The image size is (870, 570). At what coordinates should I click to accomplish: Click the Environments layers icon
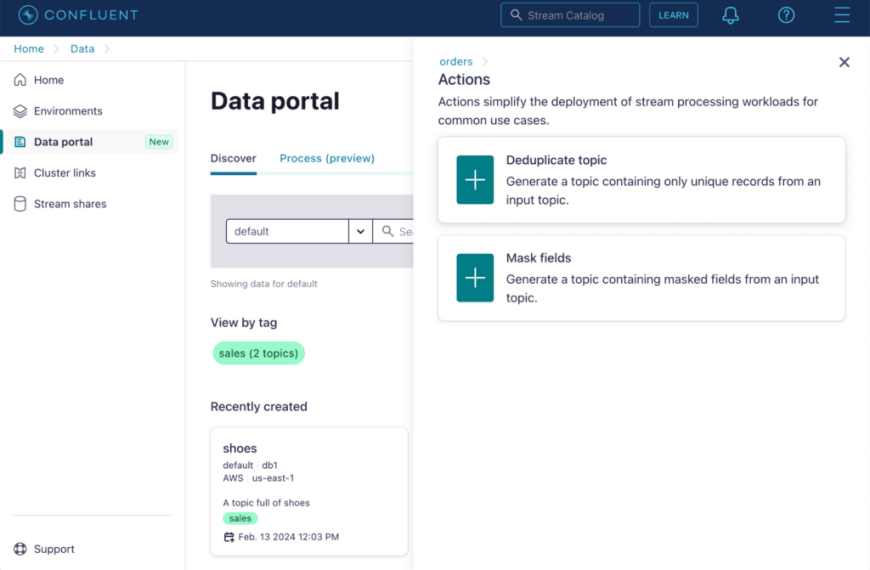(x=20, y=111)
